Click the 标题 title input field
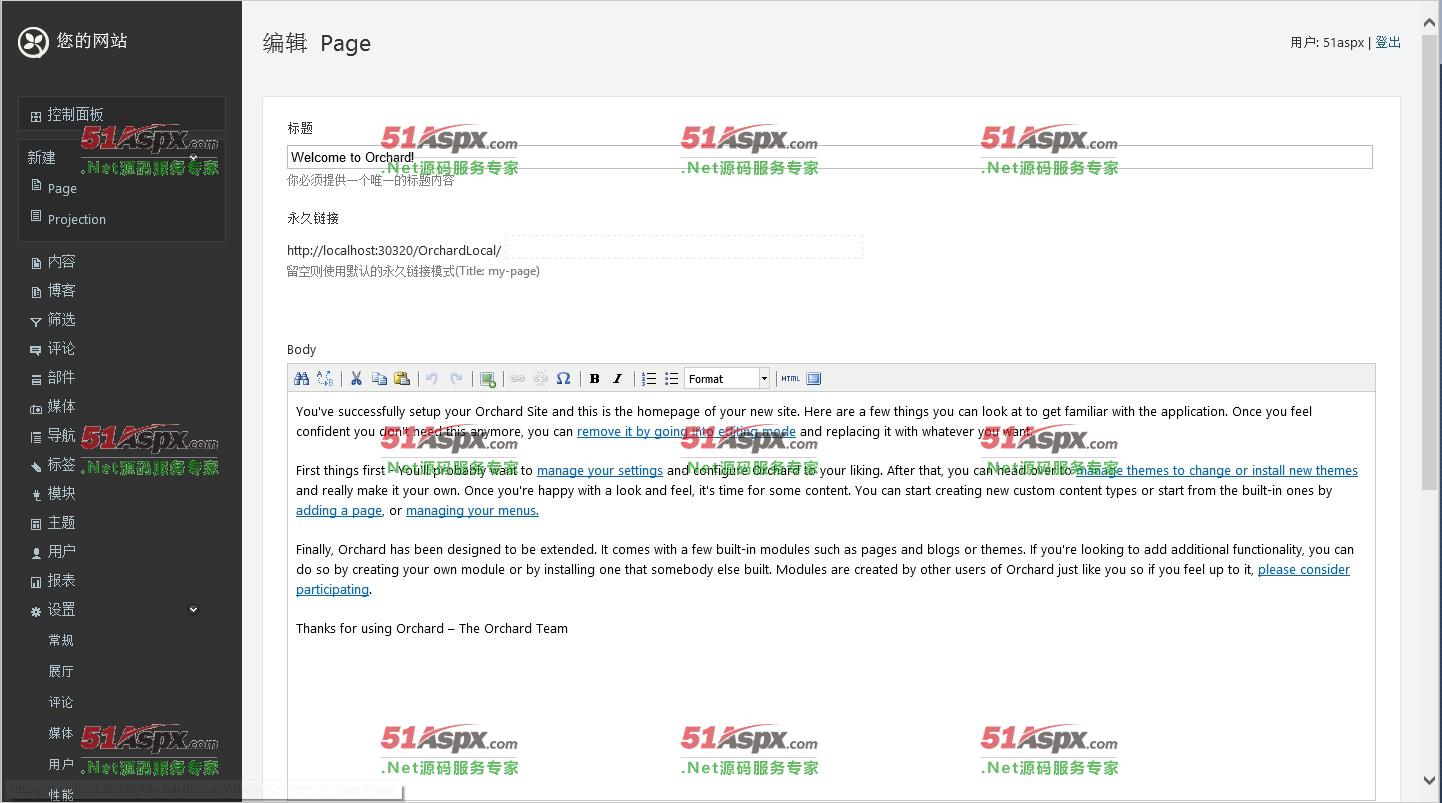This screenshot has height=803, width=1442. 830,157
